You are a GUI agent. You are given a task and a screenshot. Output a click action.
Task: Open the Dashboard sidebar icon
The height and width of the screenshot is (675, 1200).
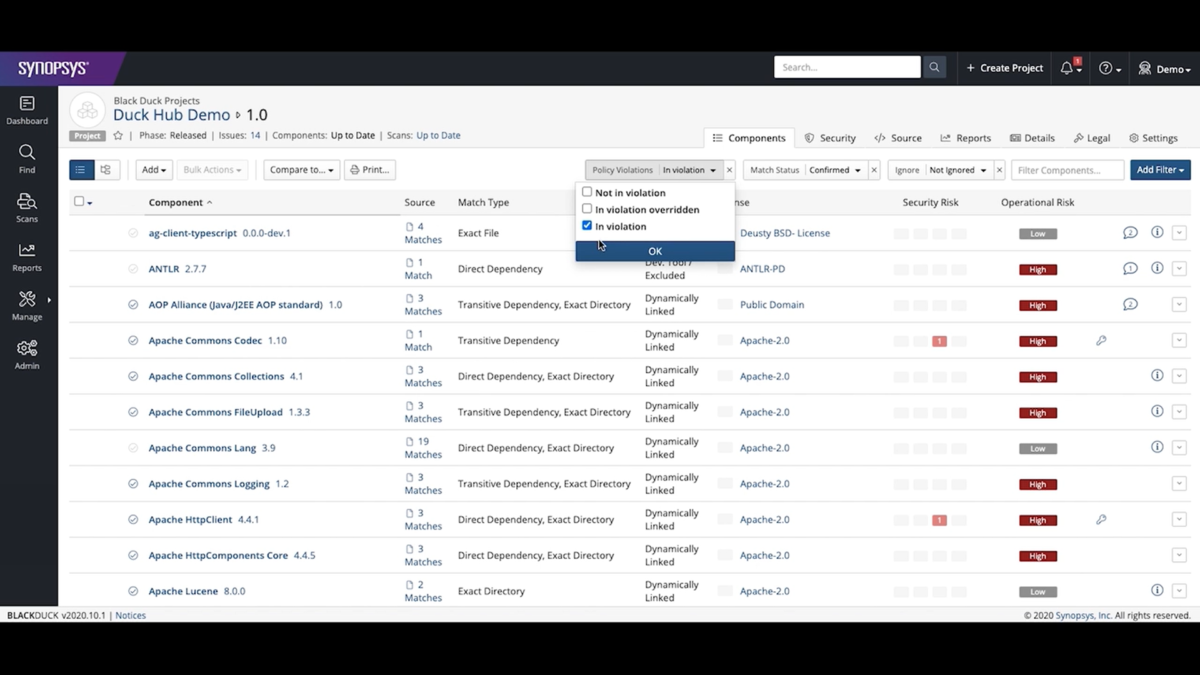(27, 110)
